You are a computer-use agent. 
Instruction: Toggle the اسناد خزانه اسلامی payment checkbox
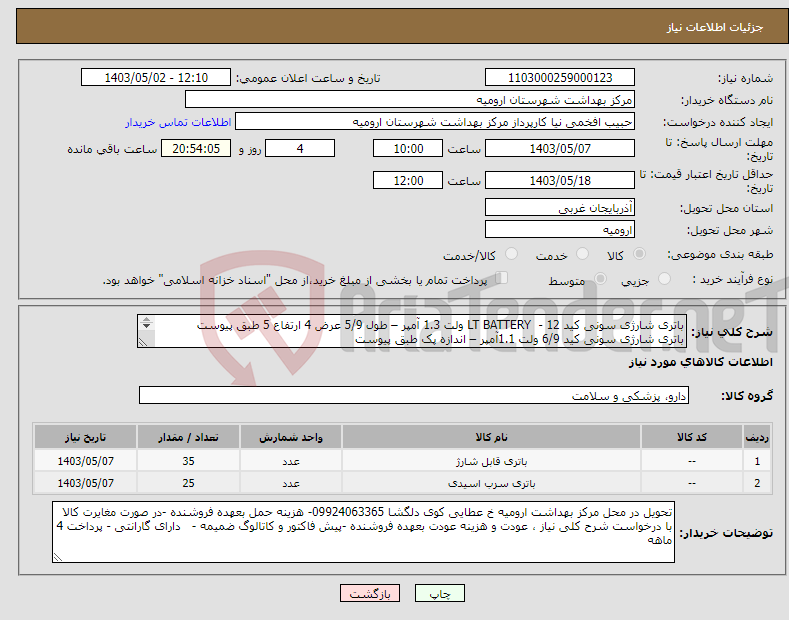point(502,278)
